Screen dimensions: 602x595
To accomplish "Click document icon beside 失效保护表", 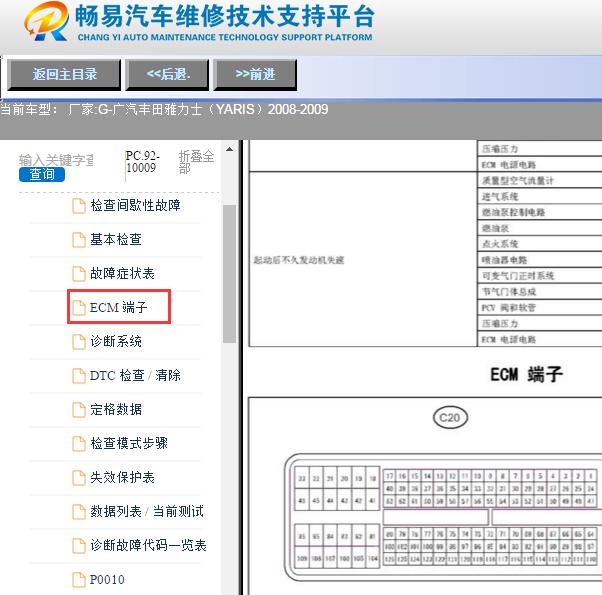I will [x=79, y=478].
